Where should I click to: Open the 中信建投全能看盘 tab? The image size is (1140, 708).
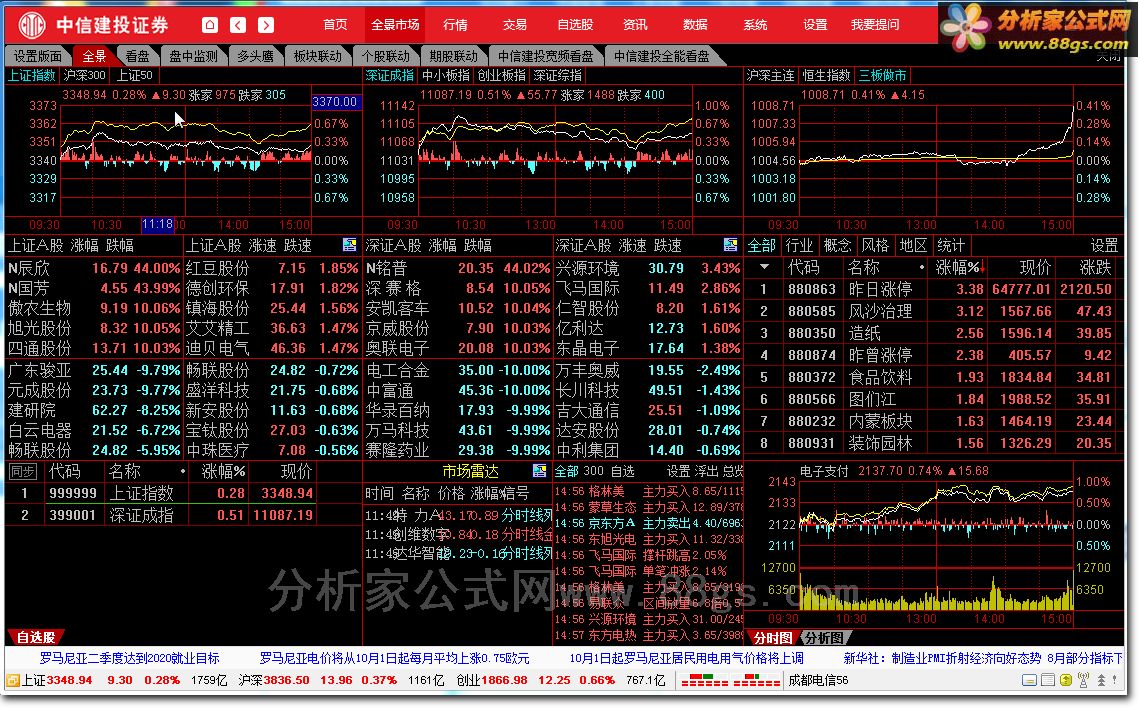[662, 56]
